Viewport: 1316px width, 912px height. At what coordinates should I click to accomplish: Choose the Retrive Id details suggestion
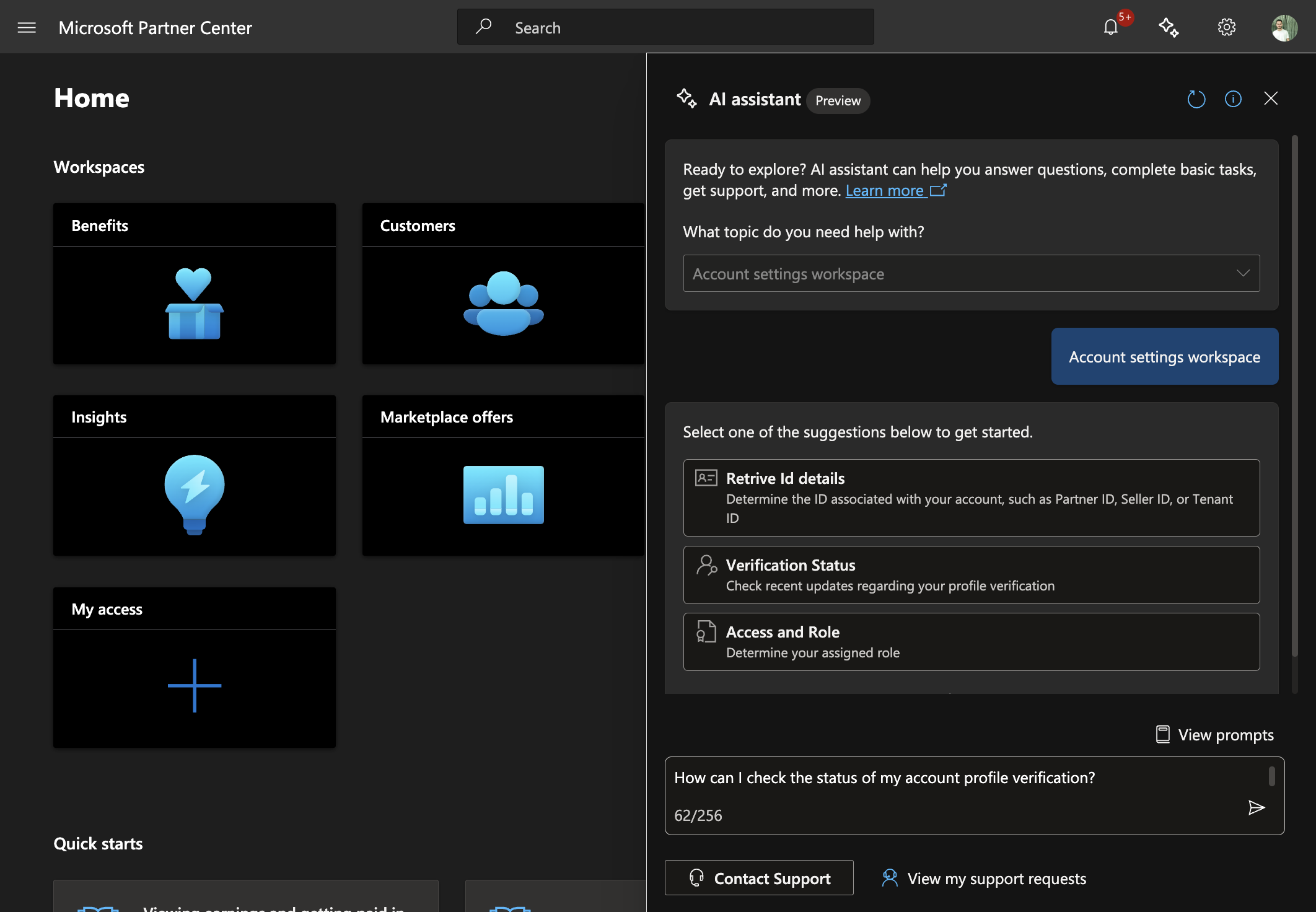click(x=971, y=498)
